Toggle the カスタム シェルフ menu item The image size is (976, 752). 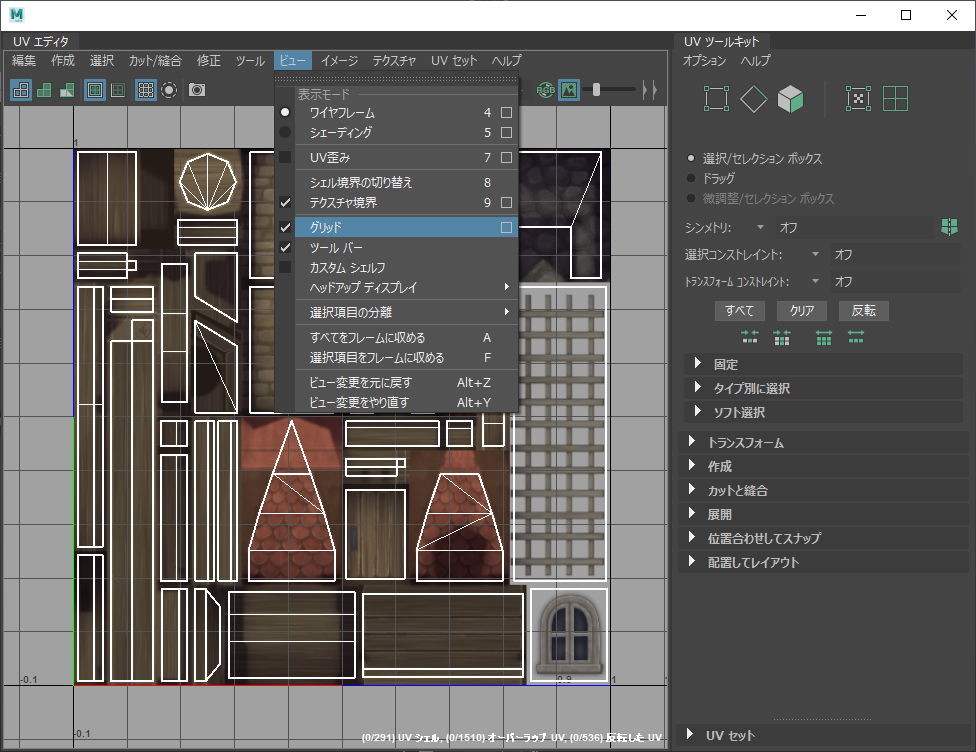coord(396,267)
